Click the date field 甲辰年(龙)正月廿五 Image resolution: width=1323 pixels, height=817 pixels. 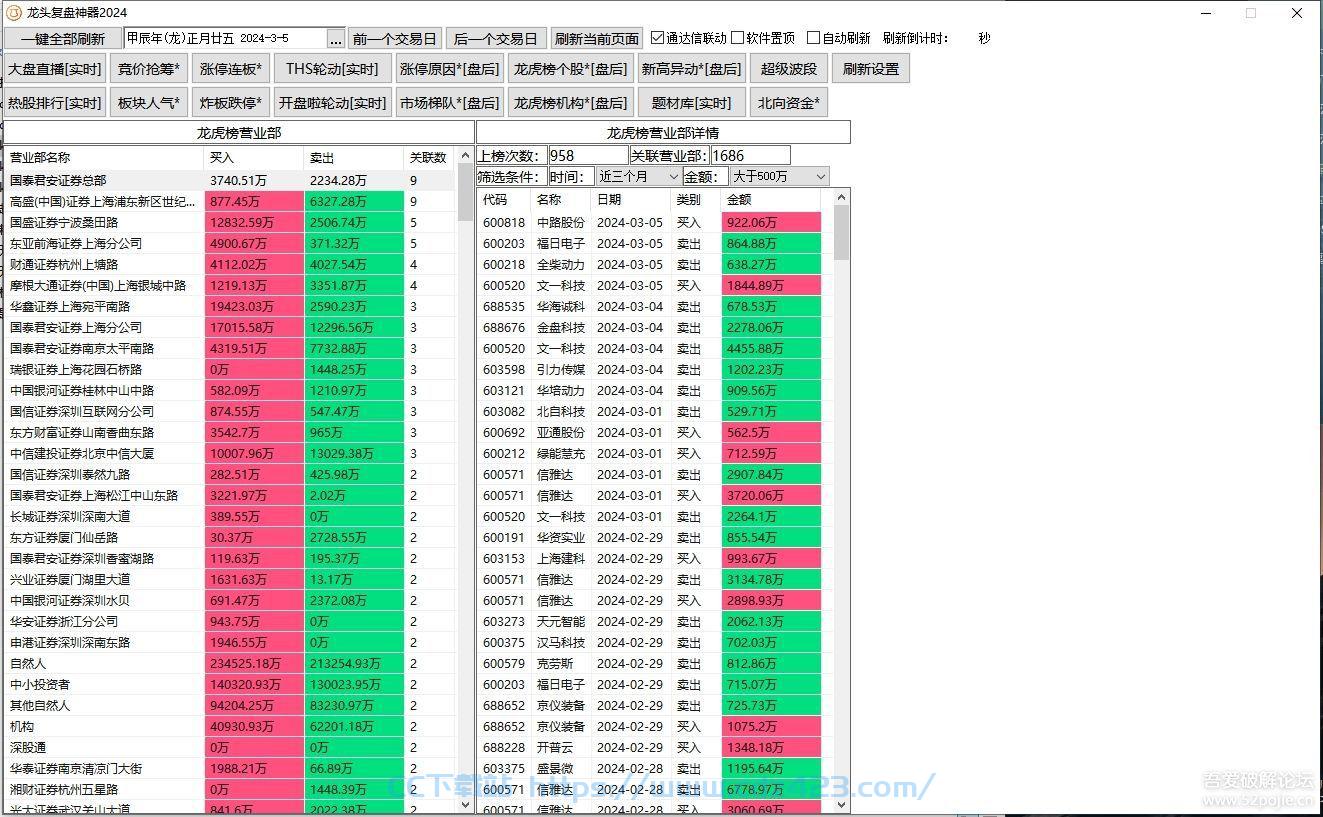[225, 38]
